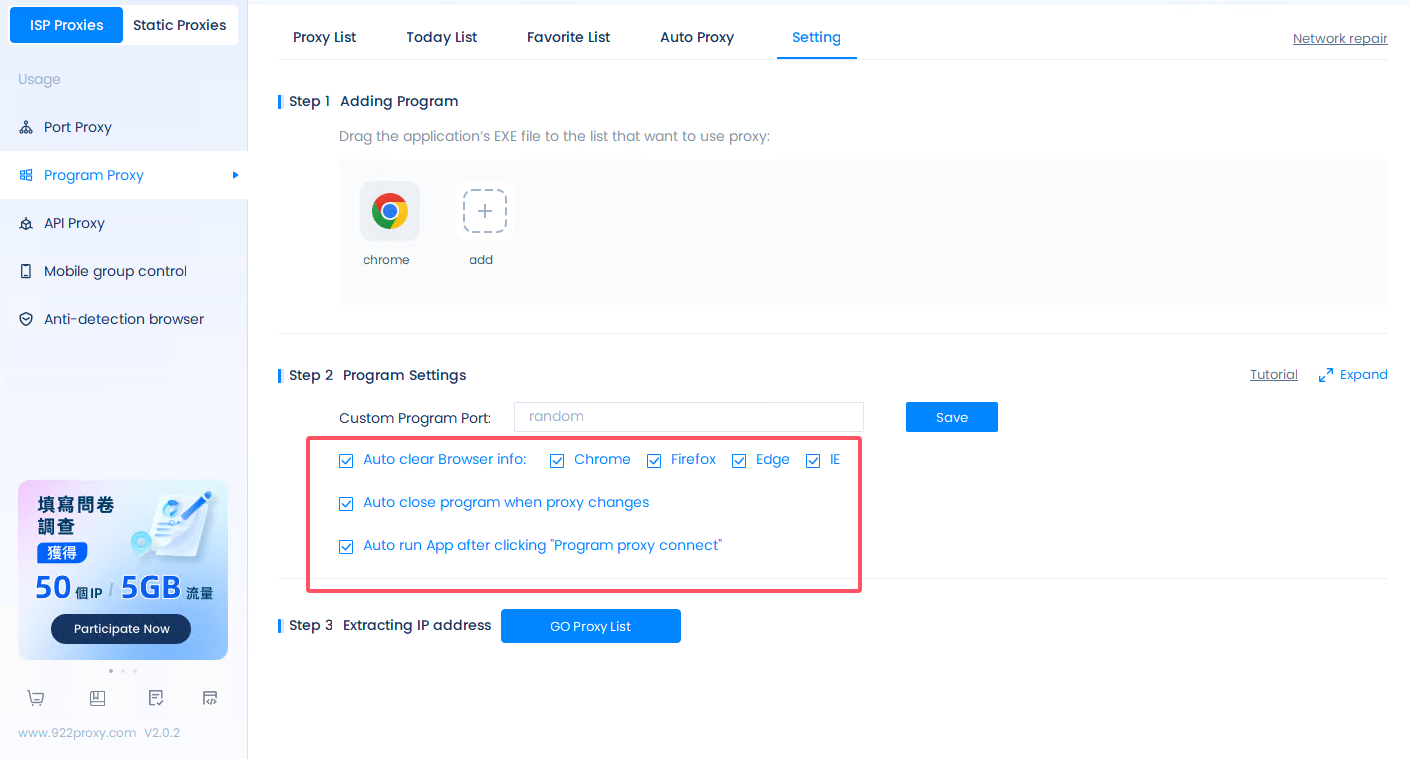The height and width of the screenshot is (759, 1409).
Task: Select Static Proxies toggle option
Action: [x=180, y=25]
